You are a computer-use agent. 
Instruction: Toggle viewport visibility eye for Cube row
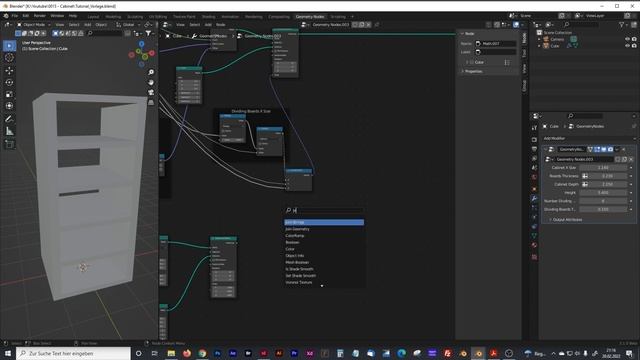pyautogui.click(x=627, y=46)
